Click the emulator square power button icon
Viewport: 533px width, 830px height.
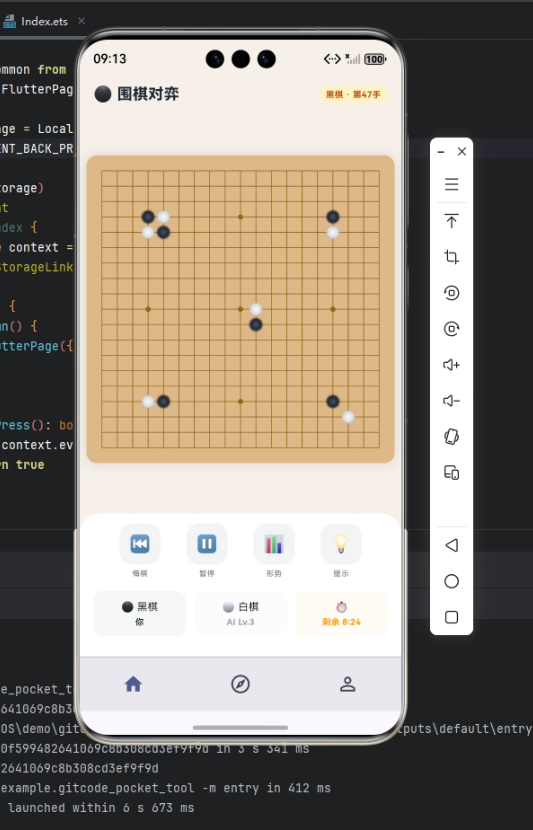[x=451, y=293]
